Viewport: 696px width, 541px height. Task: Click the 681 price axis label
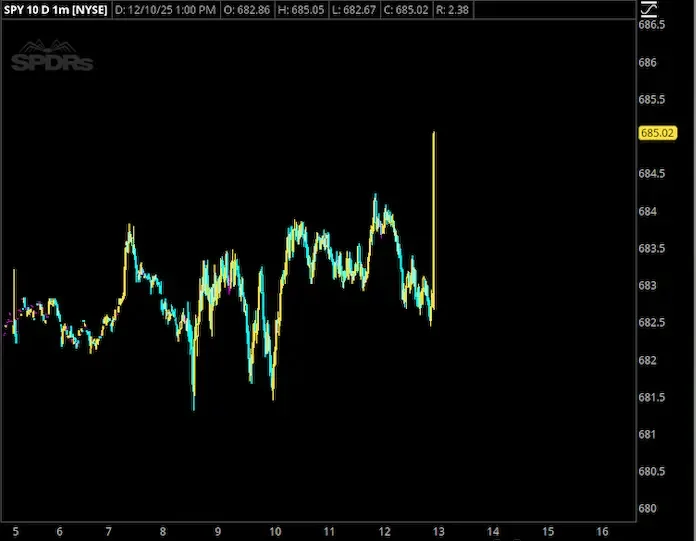pyautogui.click(x=647, y=434)
